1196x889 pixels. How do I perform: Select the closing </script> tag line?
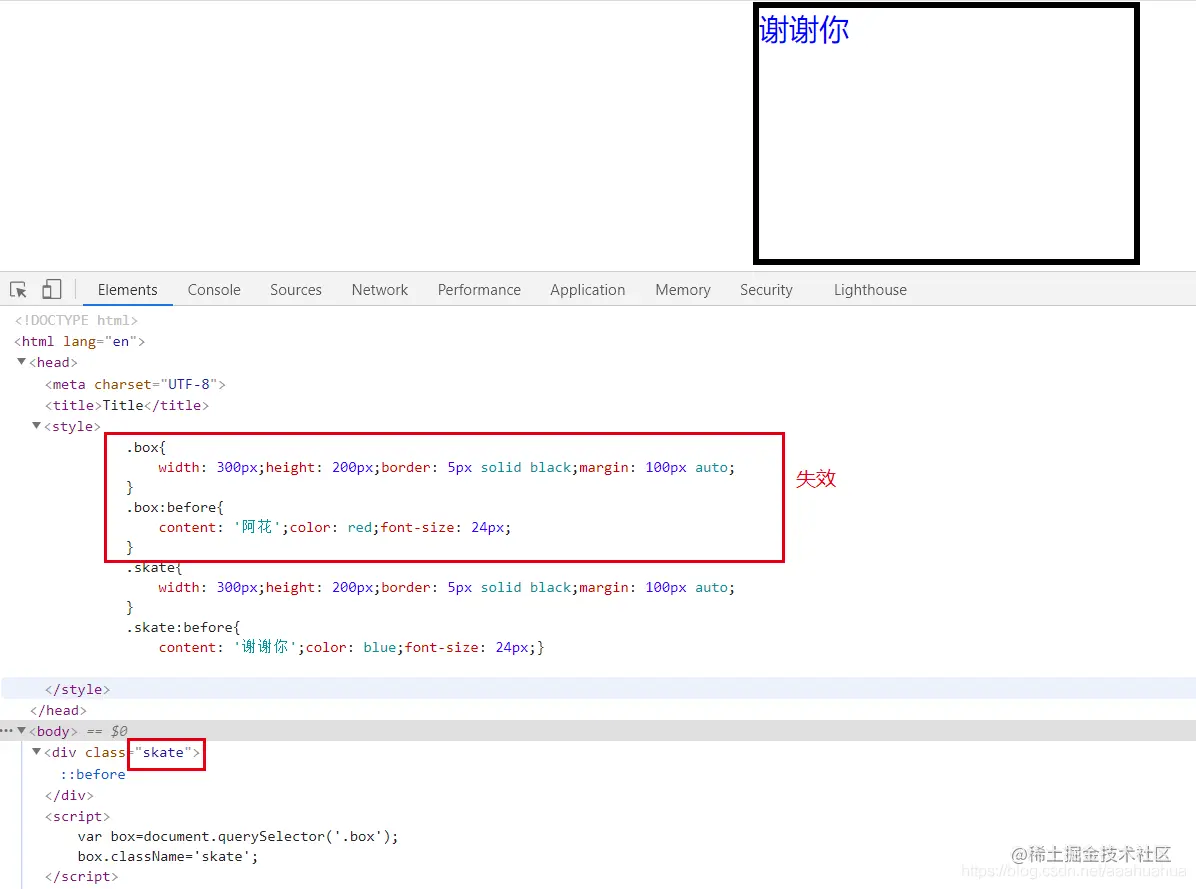(x=82, y=877)
